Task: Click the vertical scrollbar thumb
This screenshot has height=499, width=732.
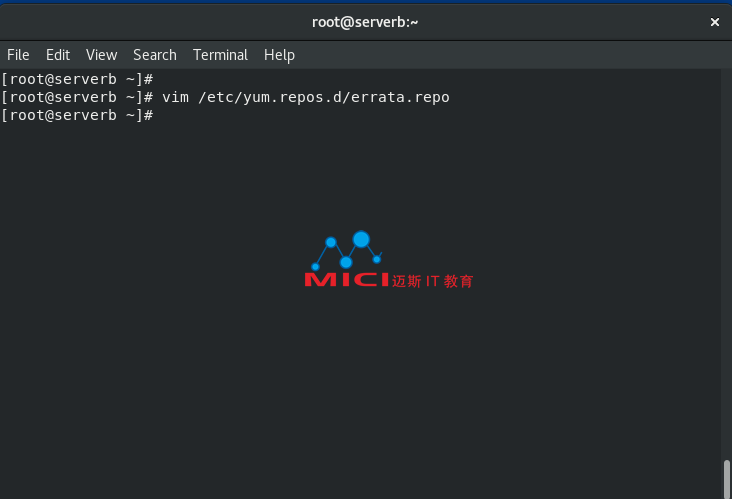Action: [726, 479]
